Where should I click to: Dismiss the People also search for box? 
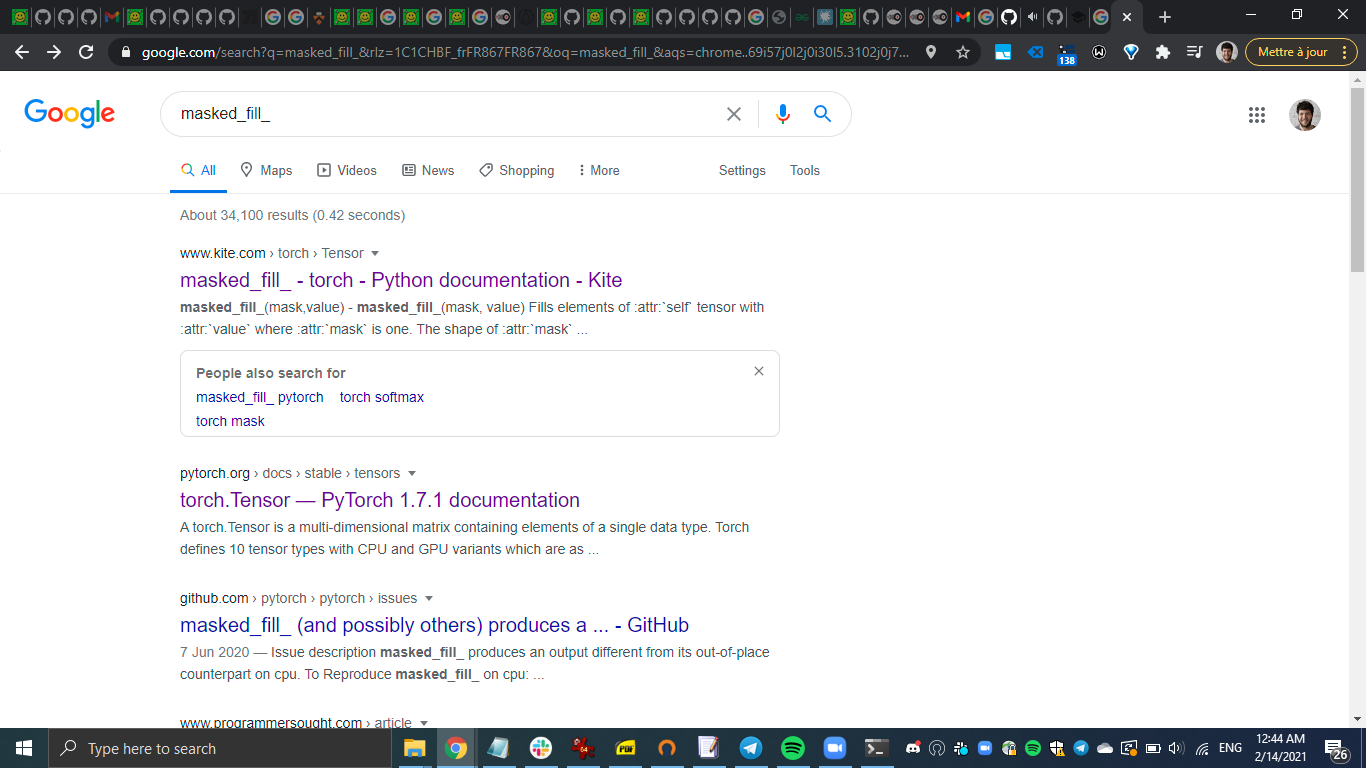(x=759, y=370)
